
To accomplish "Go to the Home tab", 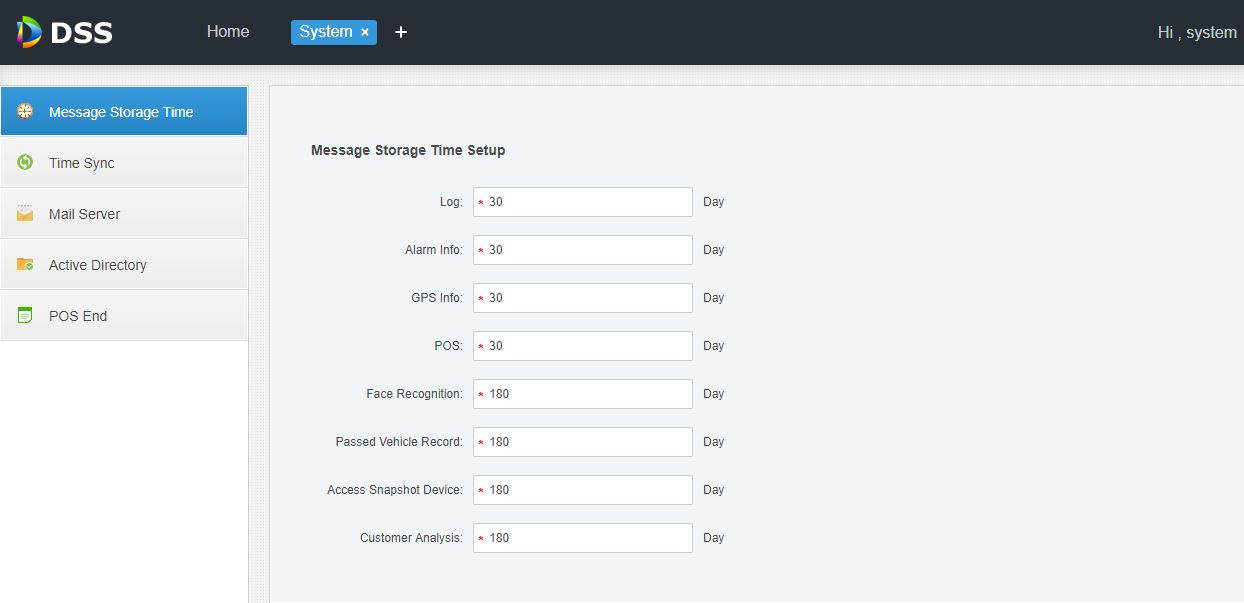I will pyautogui.click(x=228, y=32).
